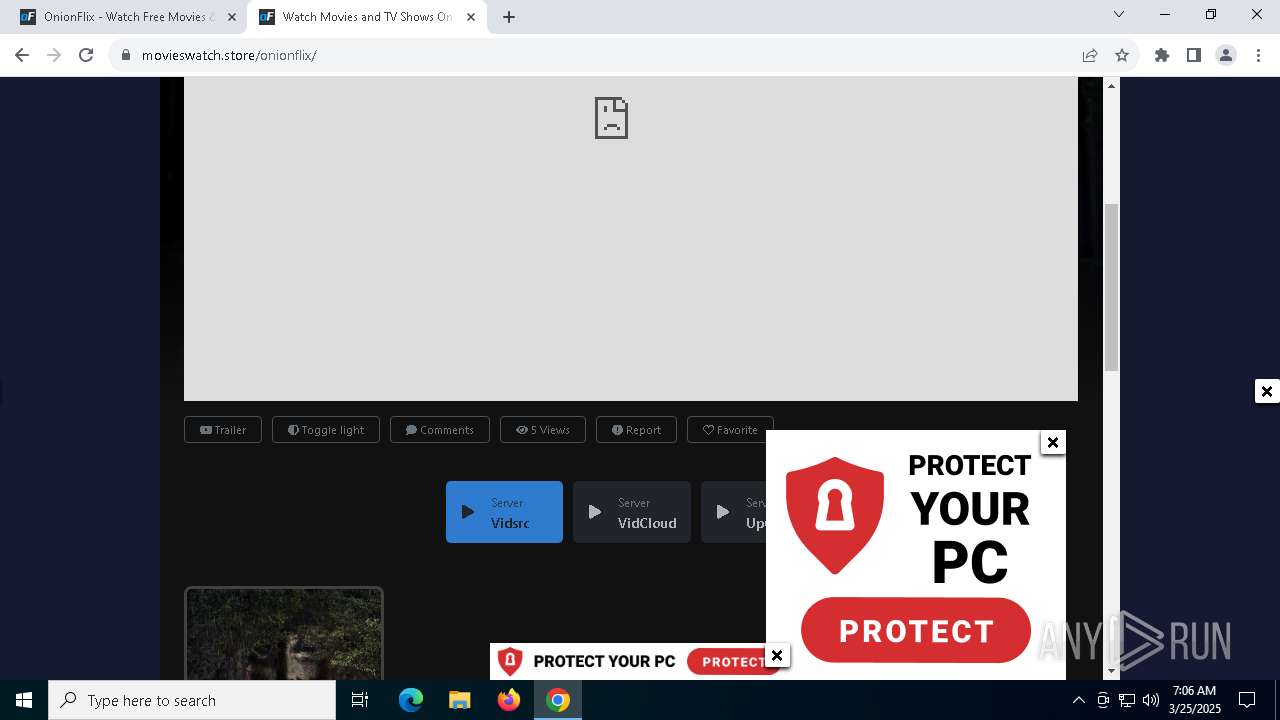The image size is (1280, 720).
Task: Close the OnionFlix - Watch Free Movies tab
Action: click(x=232, y=17)
